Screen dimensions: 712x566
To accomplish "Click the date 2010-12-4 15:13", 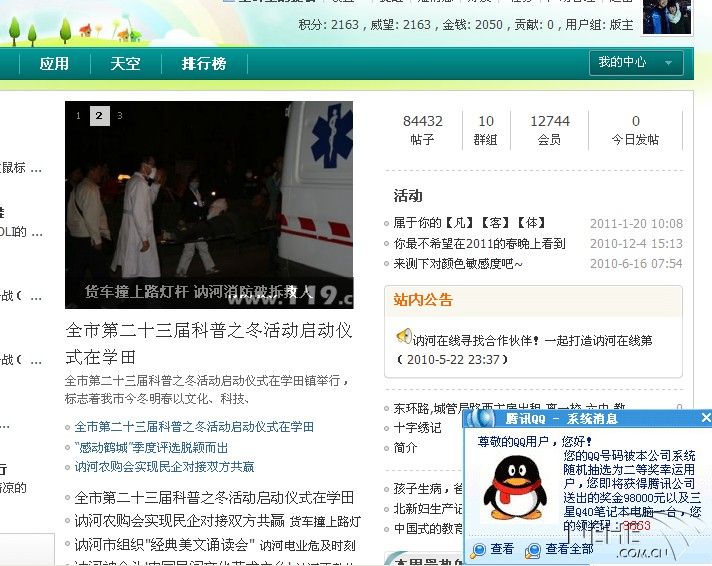I will [636, 243].
